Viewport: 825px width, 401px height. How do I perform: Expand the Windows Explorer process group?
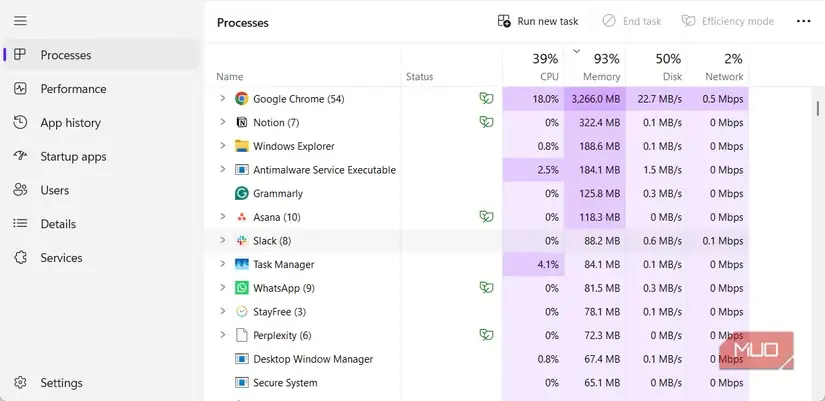(223, 145)
